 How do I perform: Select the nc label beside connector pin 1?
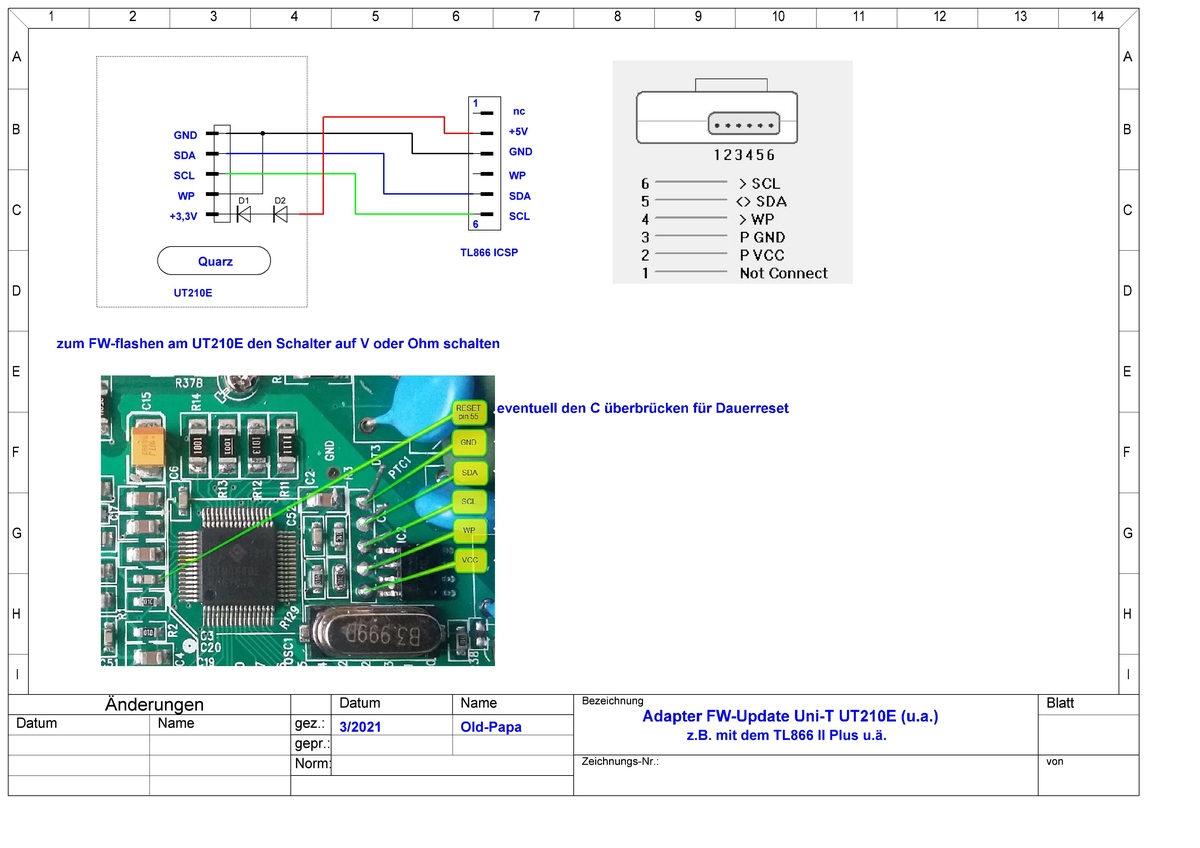519,111
